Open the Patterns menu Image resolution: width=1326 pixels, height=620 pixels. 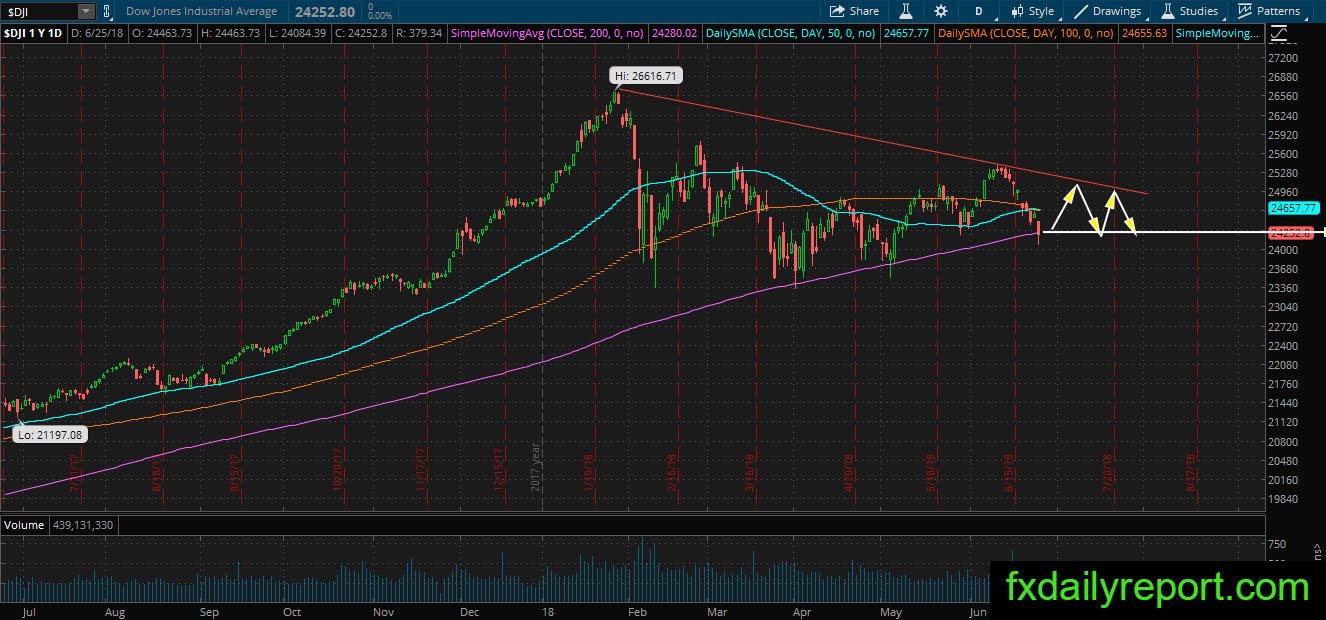coord(1270,11)
